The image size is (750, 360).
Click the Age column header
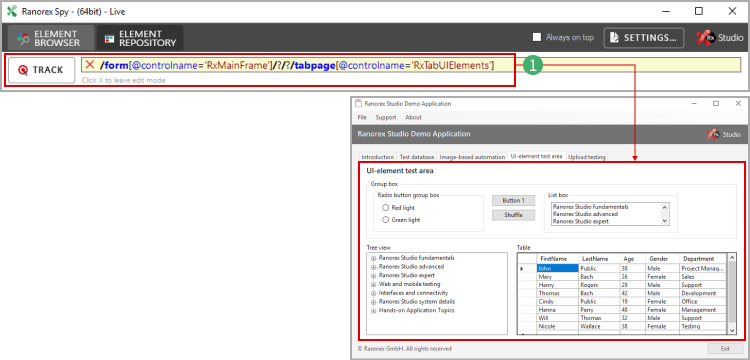pos(632,259)
